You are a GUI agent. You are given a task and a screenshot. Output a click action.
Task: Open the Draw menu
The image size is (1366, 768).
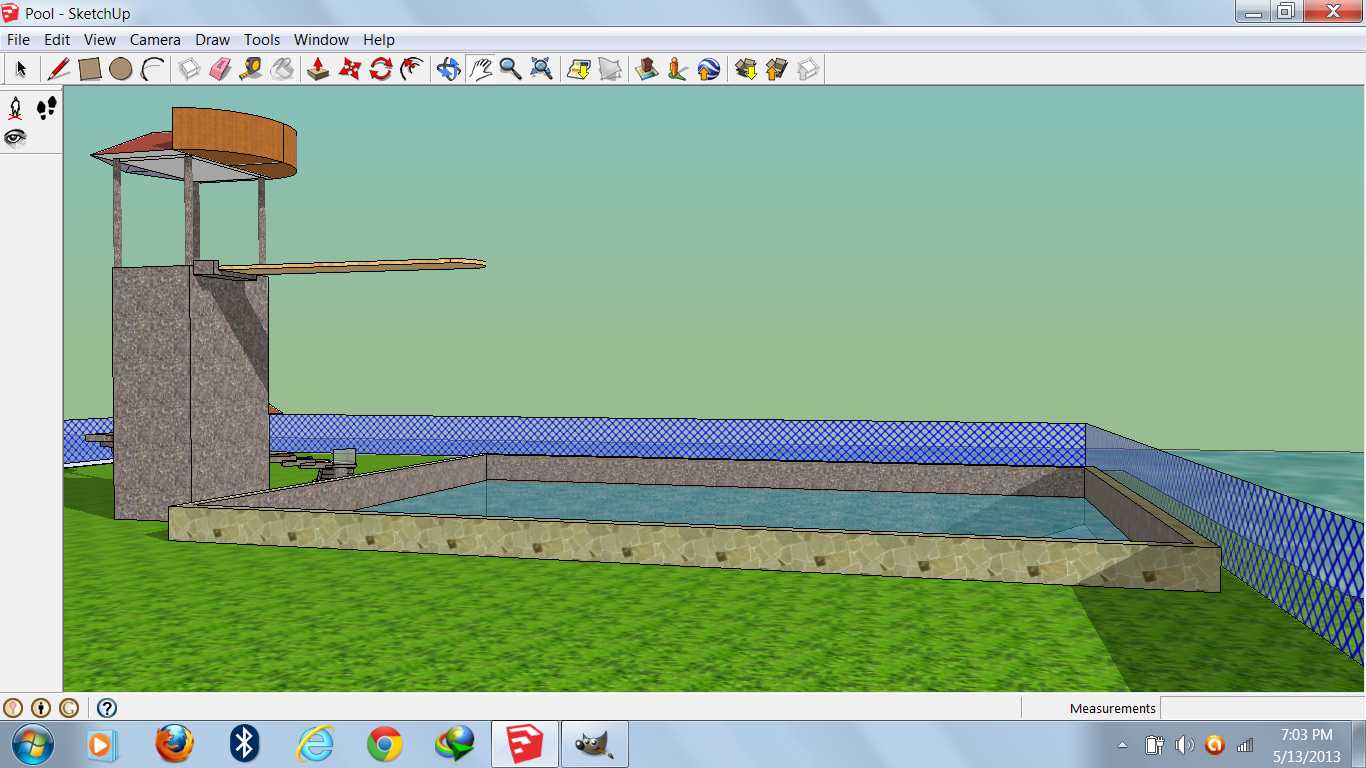coord(212,40)
